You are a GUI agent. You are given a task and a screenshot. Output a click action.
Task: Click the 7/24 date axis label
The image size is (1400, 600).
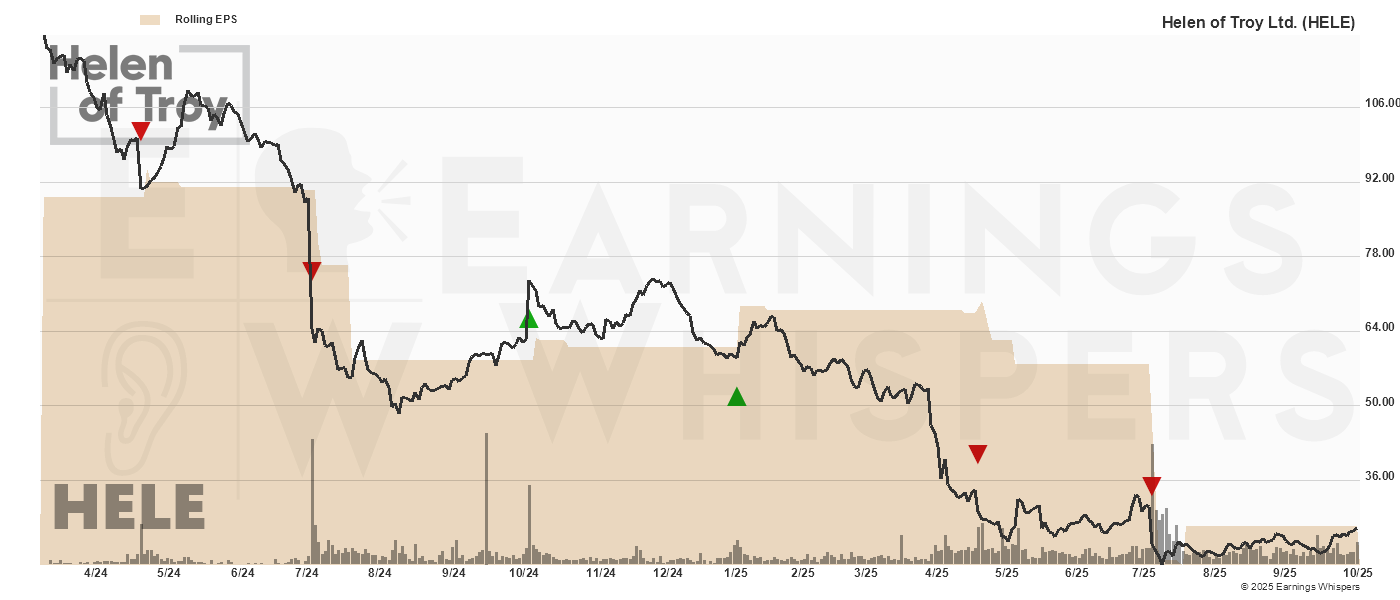tap(307, 573)
